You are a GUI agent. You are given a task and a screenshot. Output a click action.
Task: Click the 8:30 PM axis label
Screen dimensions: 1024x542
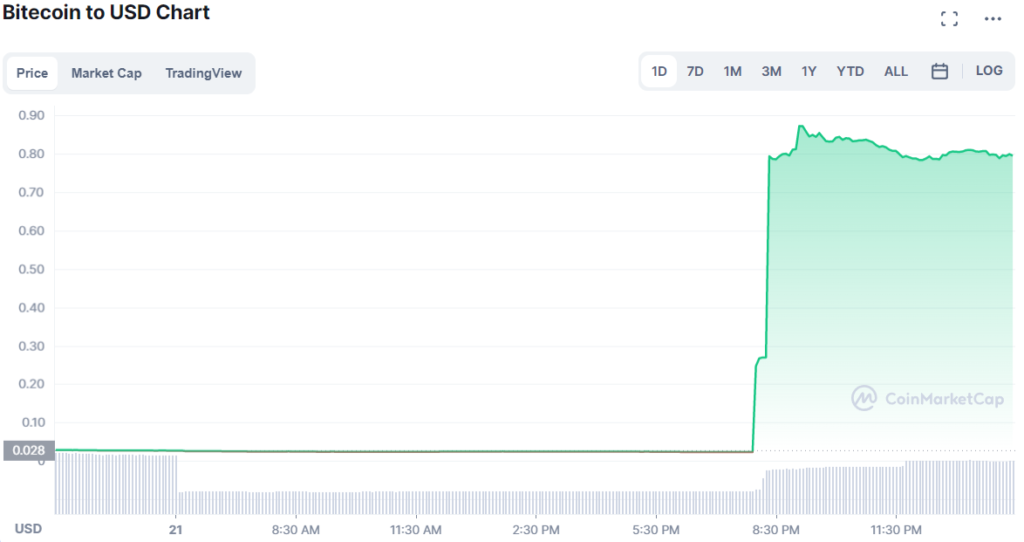(775, 530)
